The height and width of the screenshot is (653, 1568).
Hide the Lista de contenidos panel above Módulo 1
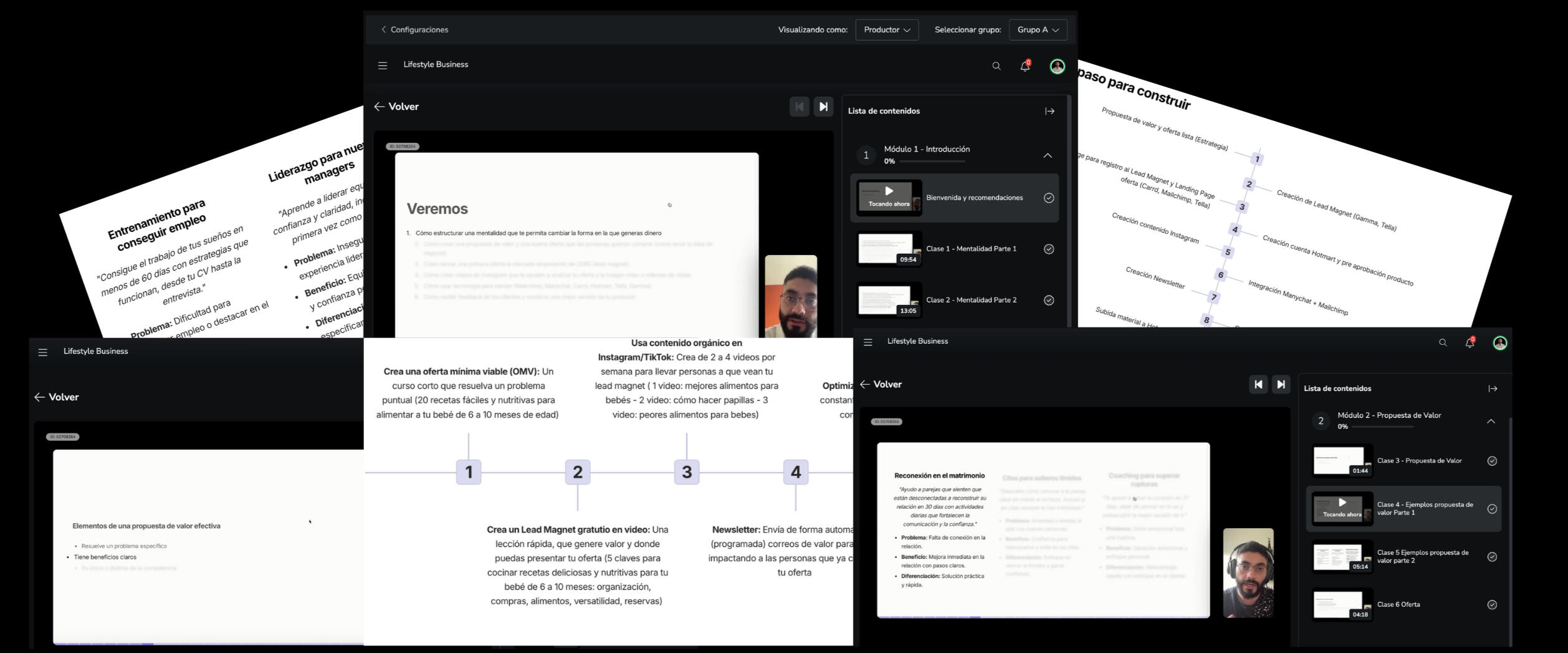[x=1049, y=111]
